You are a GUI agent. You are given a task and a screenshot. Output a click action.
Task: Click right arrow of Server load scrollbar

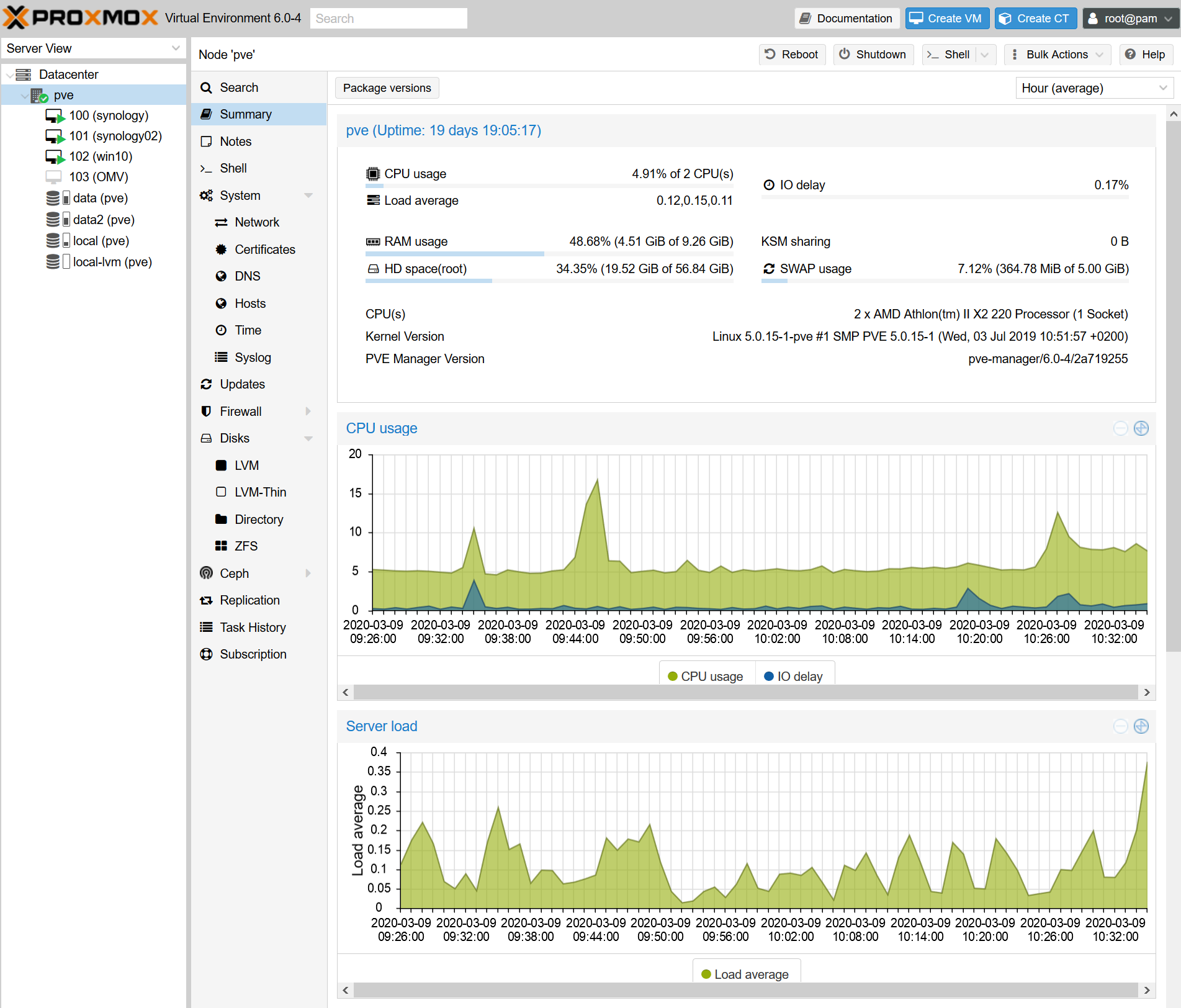(x=1147, y=990)
